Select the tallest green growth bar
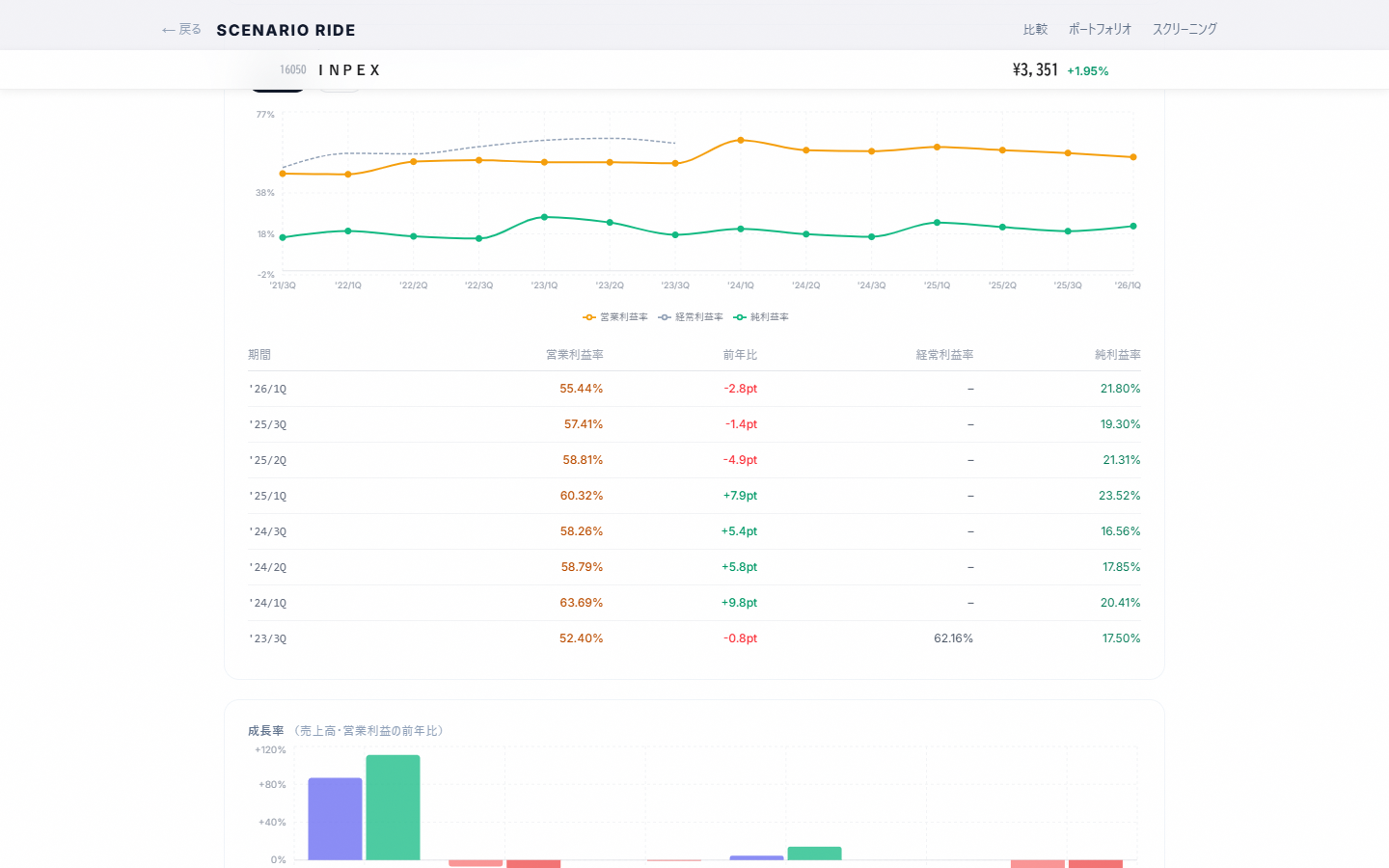Viewport: 1389px width, 868px height. (393, 807)
